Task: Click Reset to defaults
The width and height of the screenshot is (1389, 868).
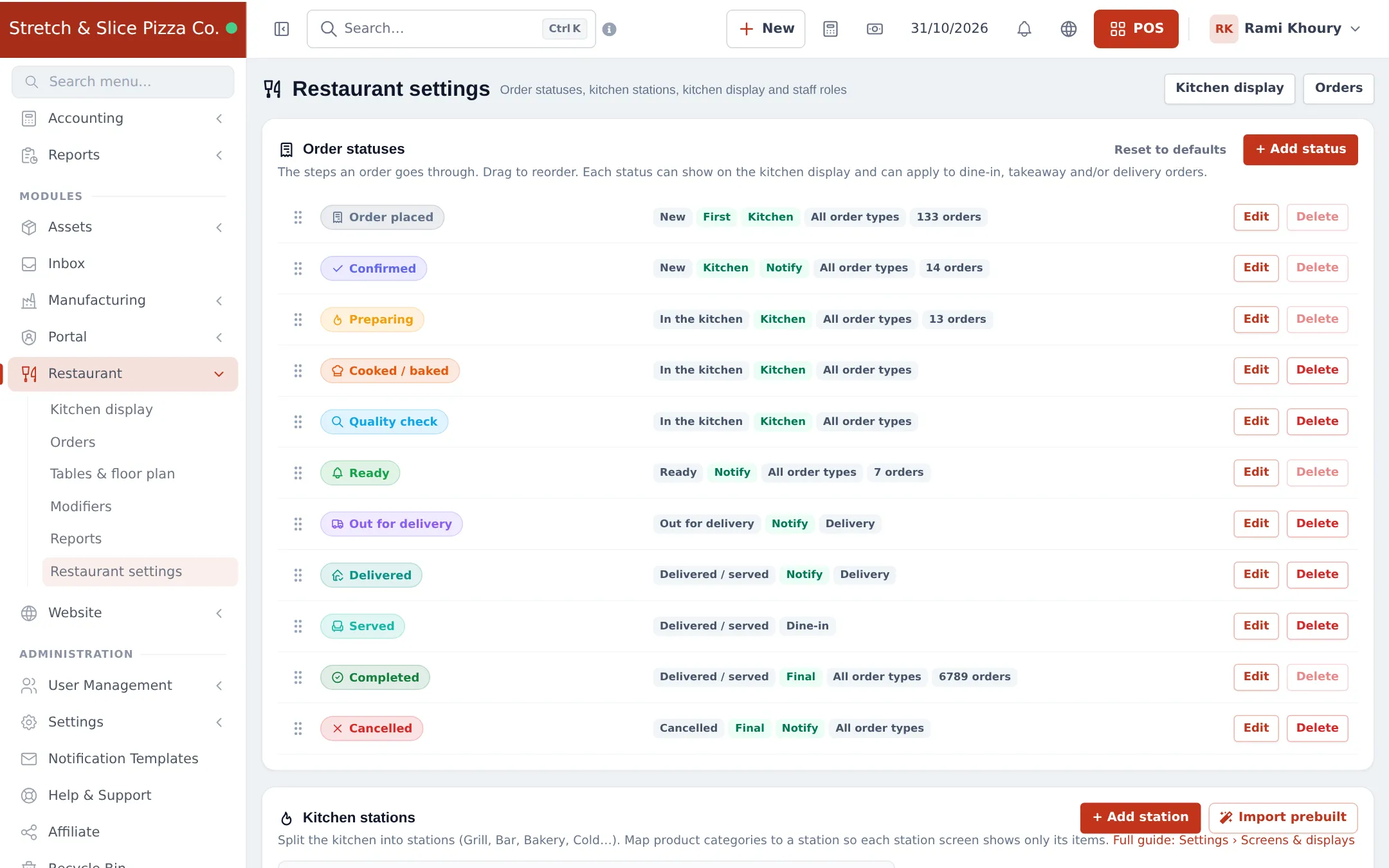Action: tap(1170, 150)
